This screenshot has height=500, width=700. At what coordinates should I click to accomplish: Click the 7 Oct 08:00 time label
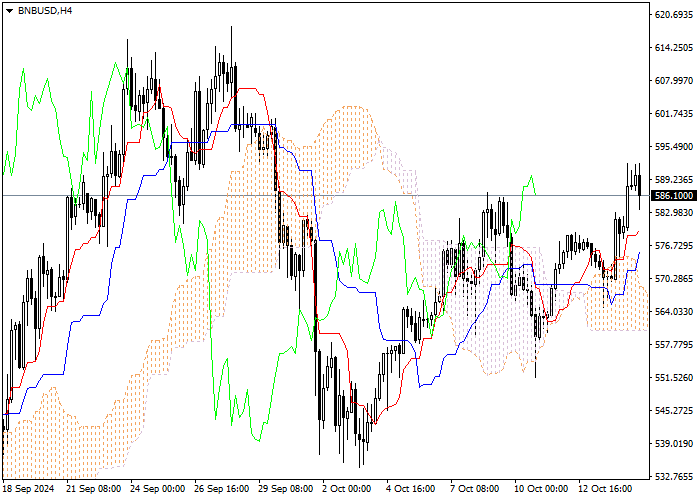tap(475, 489)
